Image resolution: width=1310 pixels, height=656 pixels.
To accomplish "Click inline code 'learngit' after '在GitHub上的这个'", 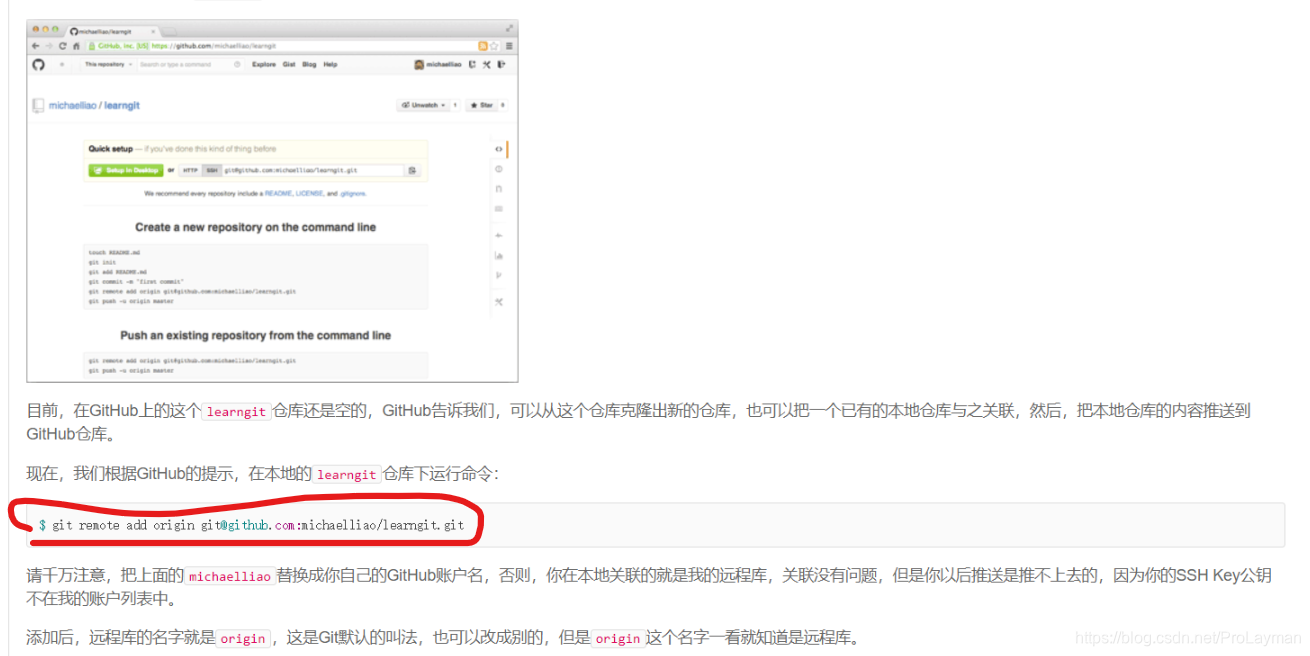I will (236, 411).
